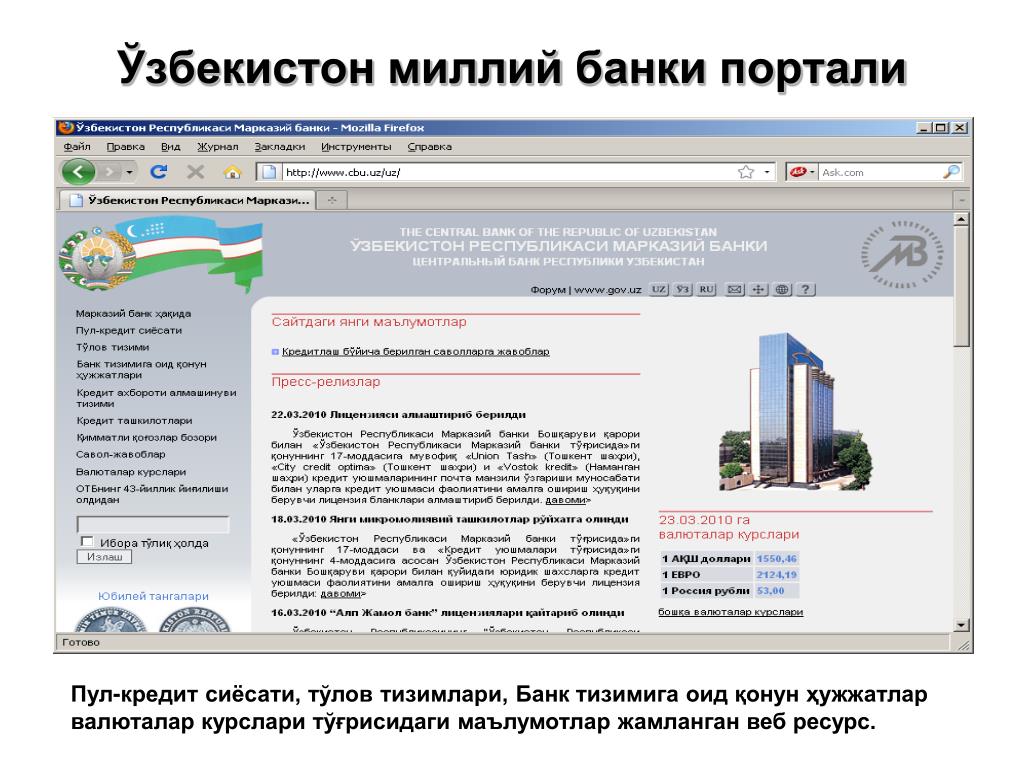Image resolution: width=1024 pixels, height=768 pixels.
Task: Go to Home page via house icon
Action: (x=232, y=172)
